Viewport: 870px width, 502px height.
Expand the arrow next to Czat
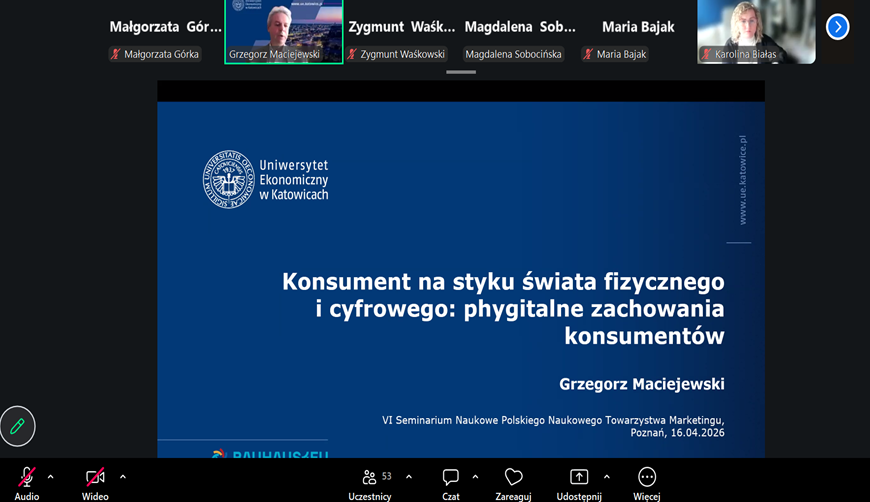(x=475, y=477)
